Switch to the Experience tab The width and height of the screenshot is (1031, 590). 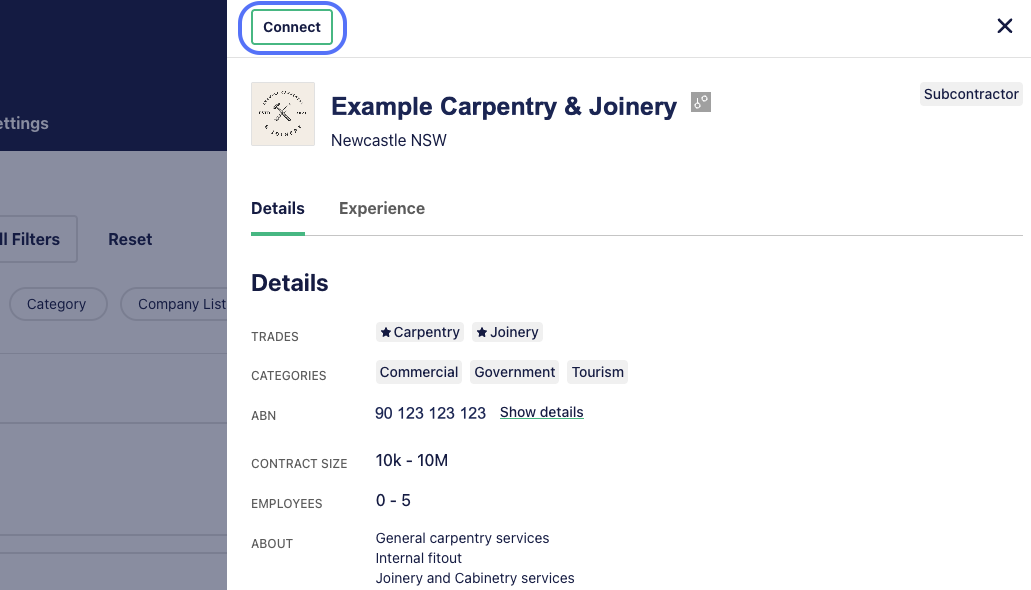pos(382,209)
